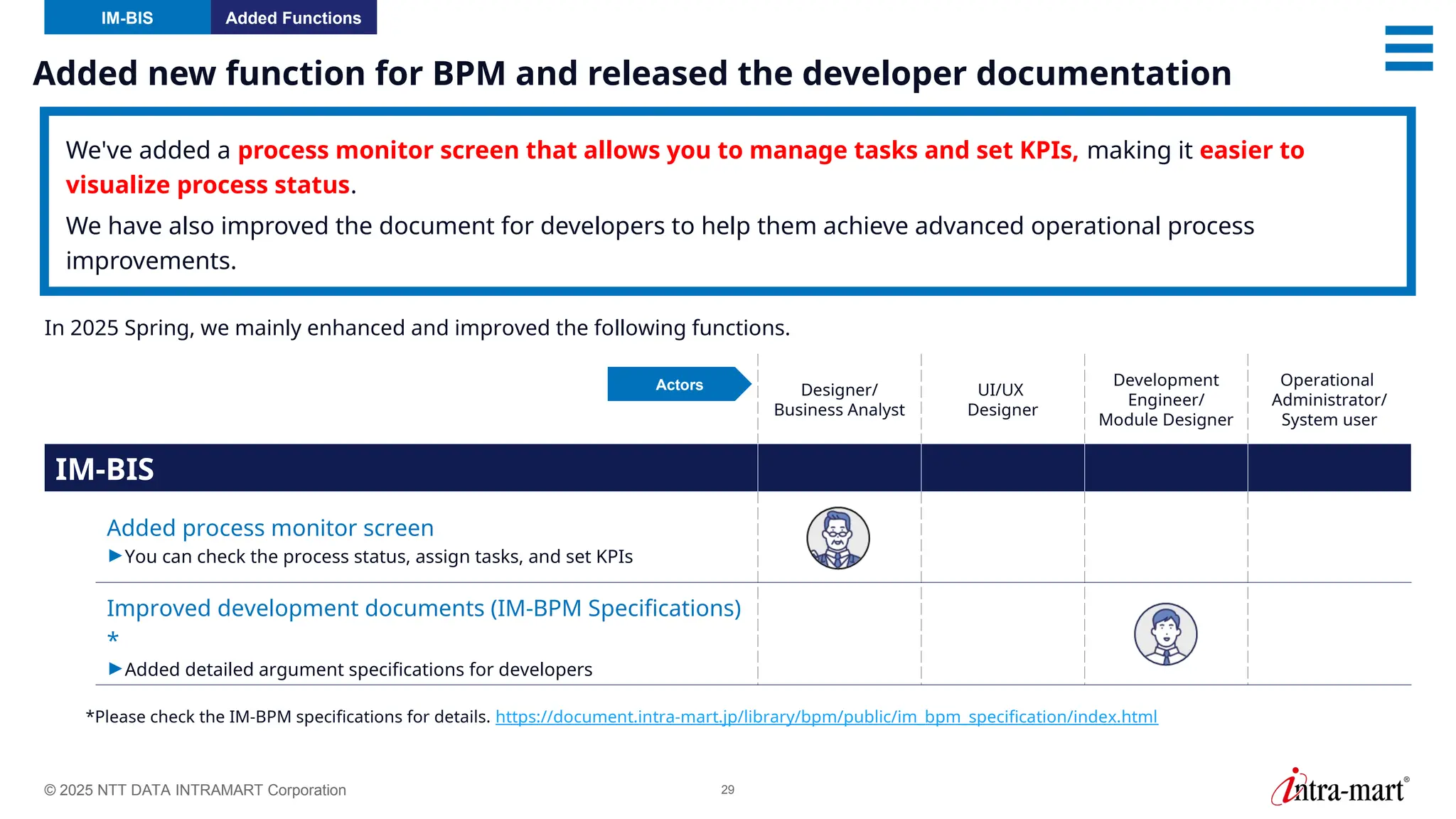Image resolution: width=1456 pixels, height=819 pixels.
Task: Click the Development Engineer/Module Designer column header
Action: (1165, 400)
